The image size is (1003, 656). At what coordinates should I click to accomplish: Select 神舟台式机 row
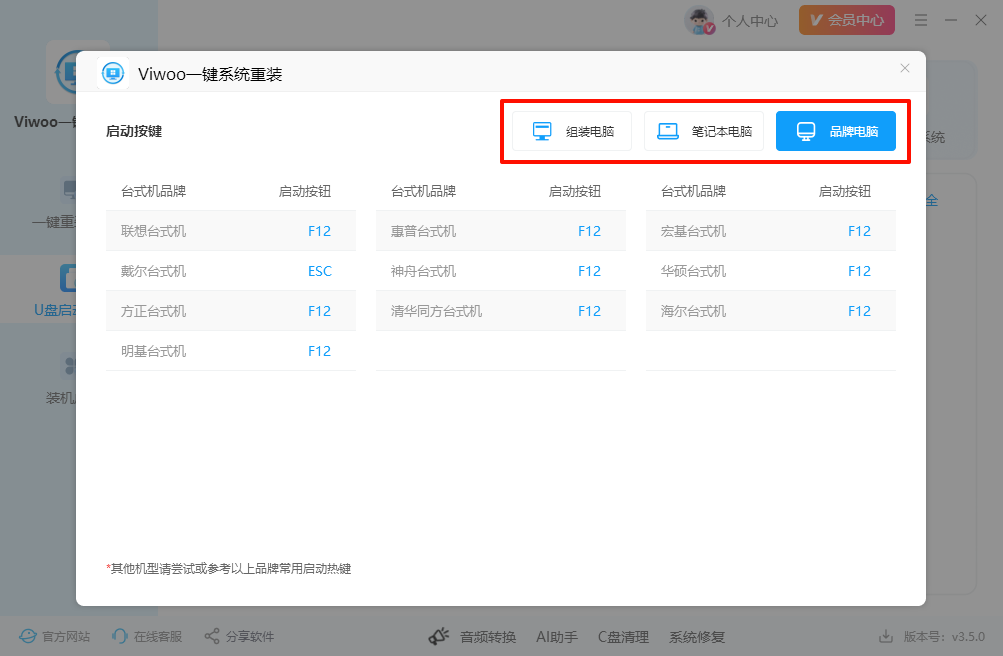pyautogui.click(x=501, y=271)
